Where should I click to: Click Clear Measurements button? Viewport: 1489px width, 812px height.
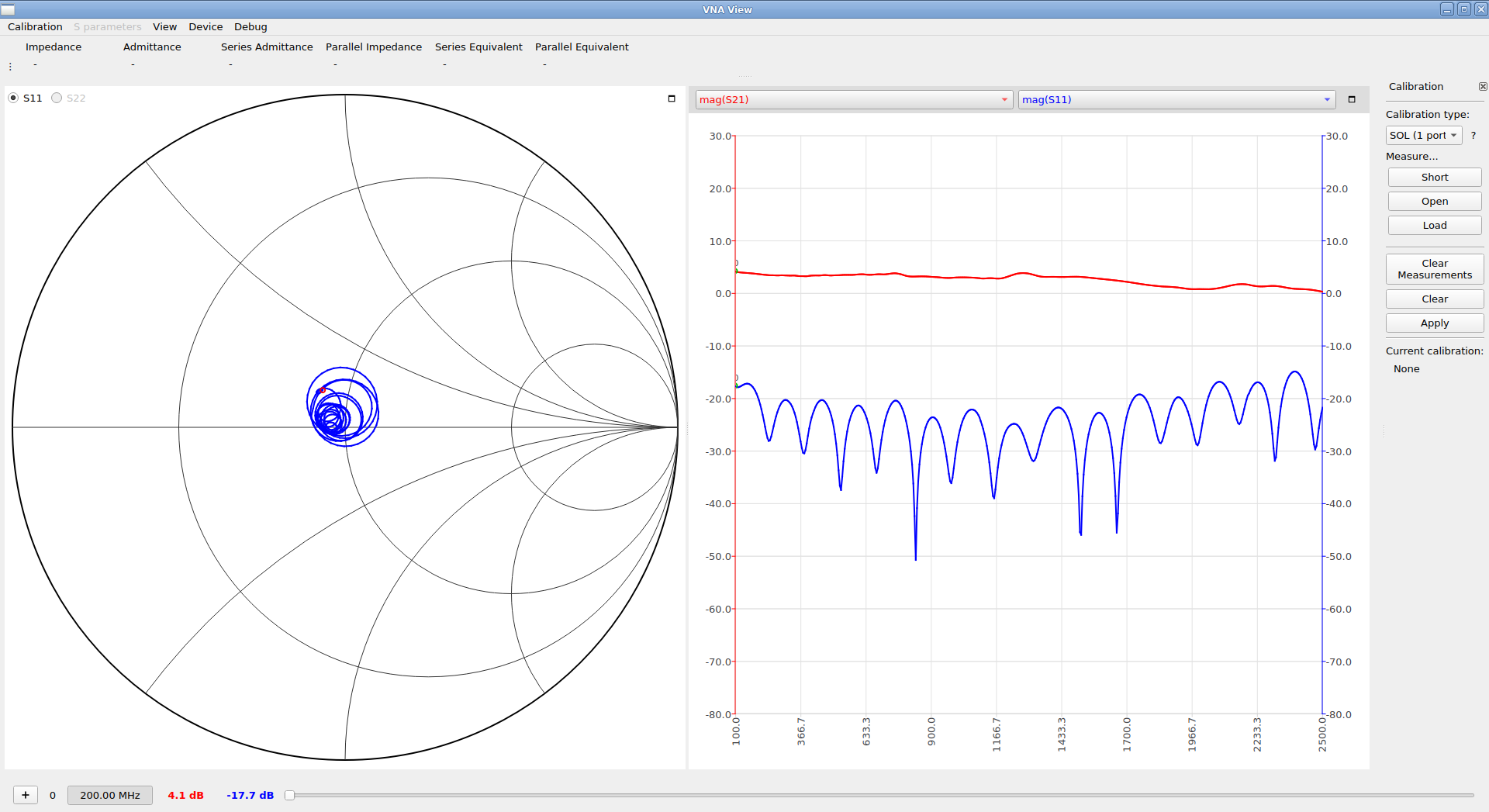click(1435, 269)
